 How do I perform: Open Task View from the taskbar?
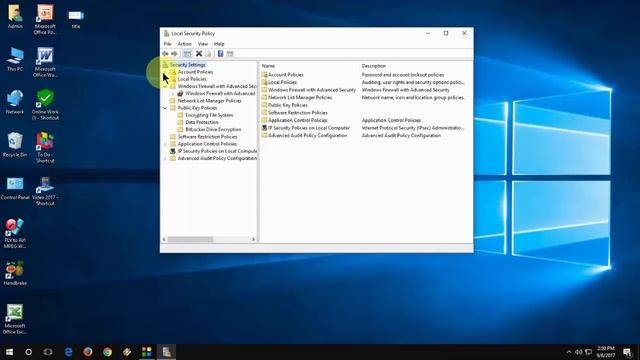(x=48, y=352)
